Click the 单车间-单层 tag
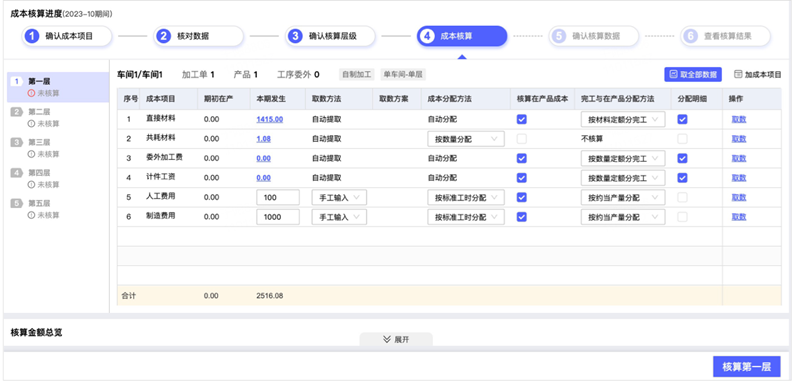Image resolution: width=800 pixels, height=389 pixels. (x=403, y=75)
